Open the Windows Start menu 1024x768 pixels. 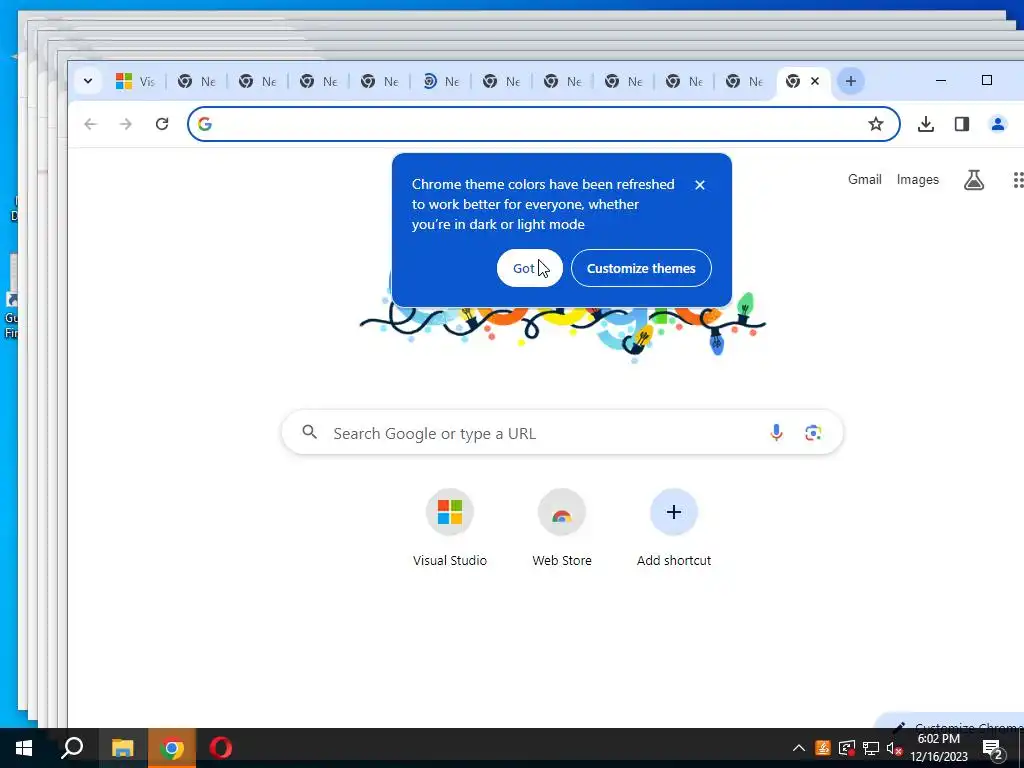(x=24, y=748)
